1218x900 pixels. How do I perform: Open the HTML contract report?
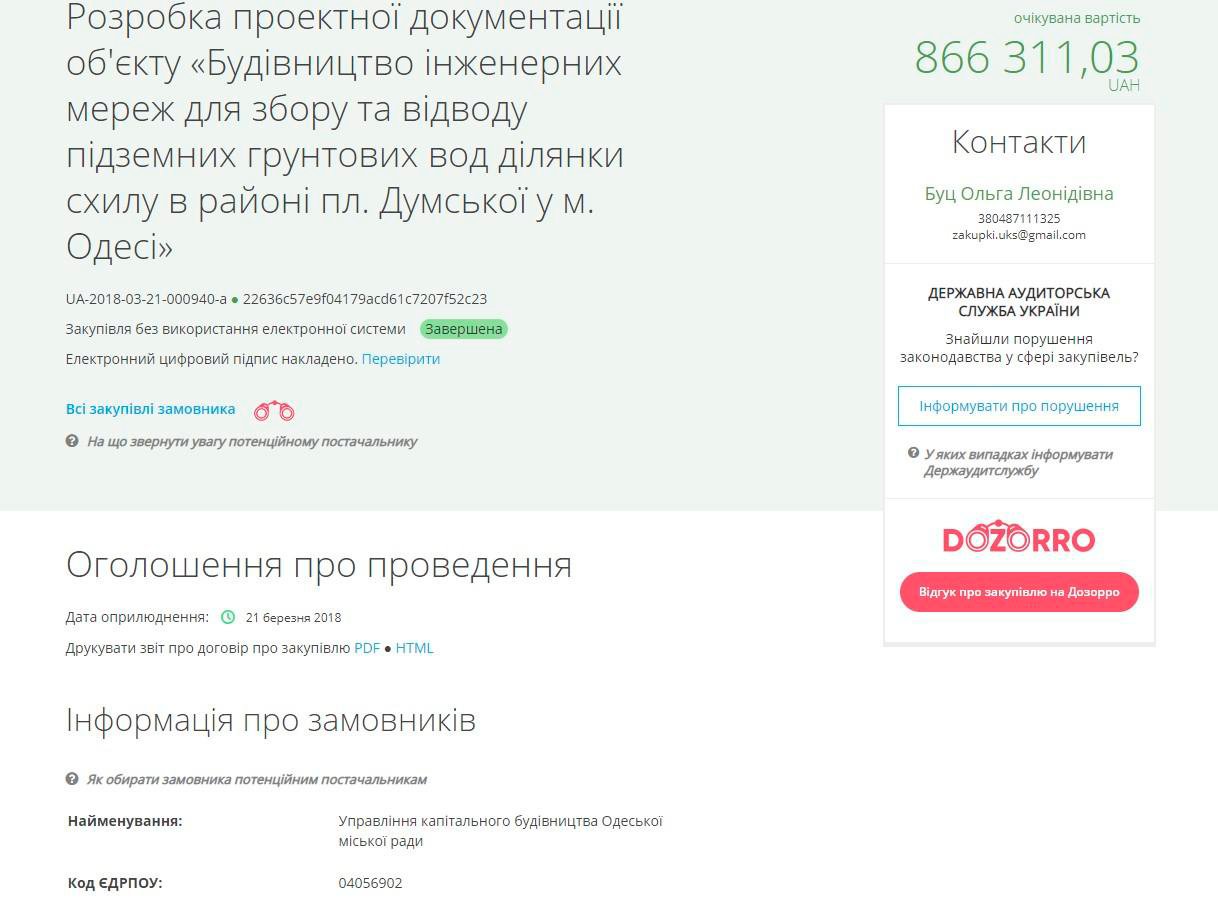click(414, 648)
